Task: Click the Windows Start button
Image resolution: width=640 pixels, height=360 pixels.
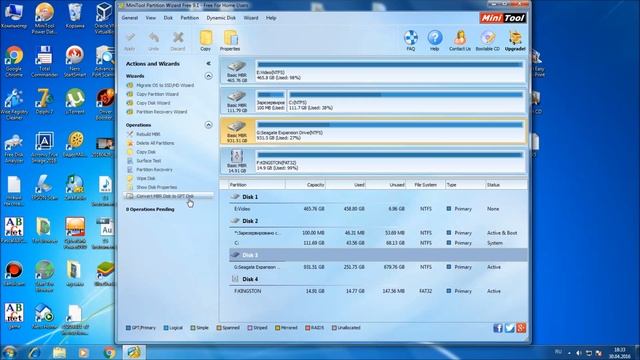Action: [10, 352]
